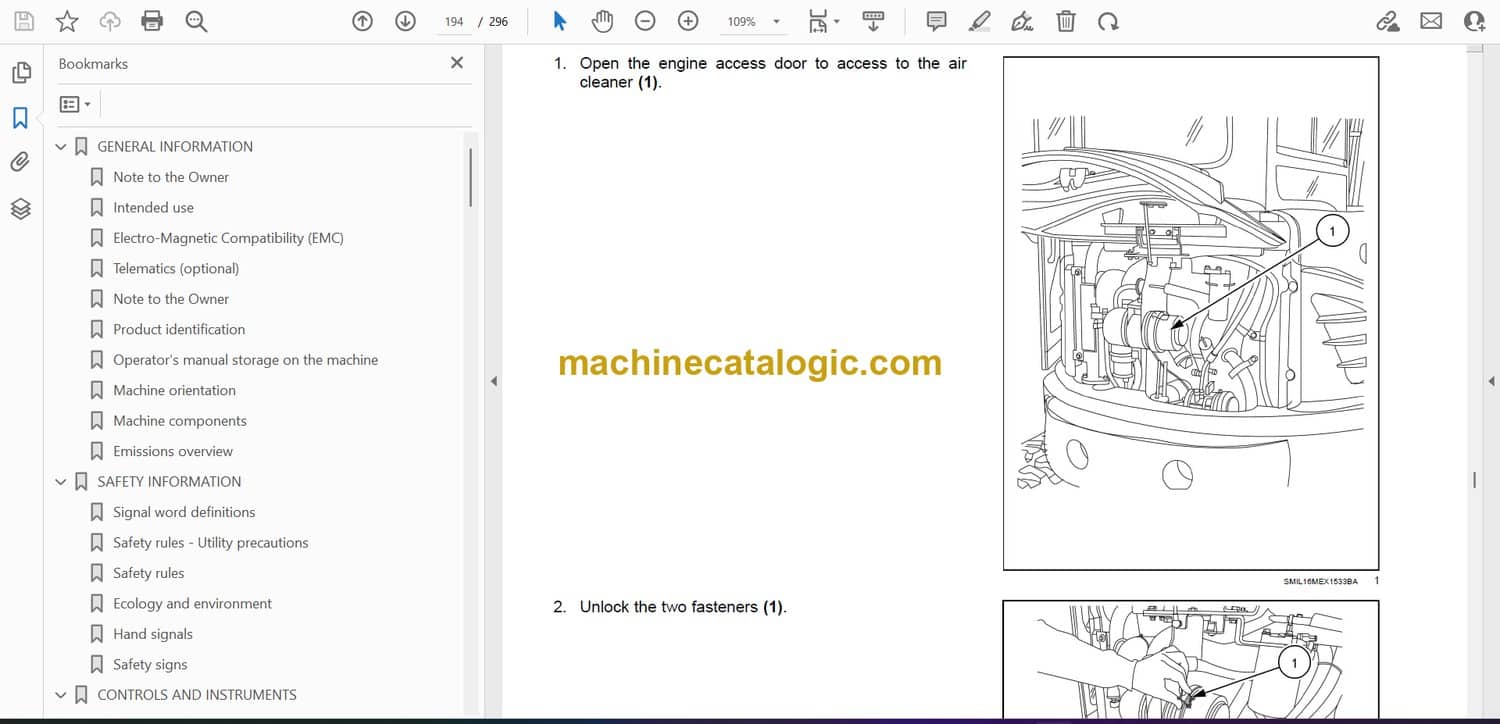Close the Bookmarks panel

pos(457,63)
